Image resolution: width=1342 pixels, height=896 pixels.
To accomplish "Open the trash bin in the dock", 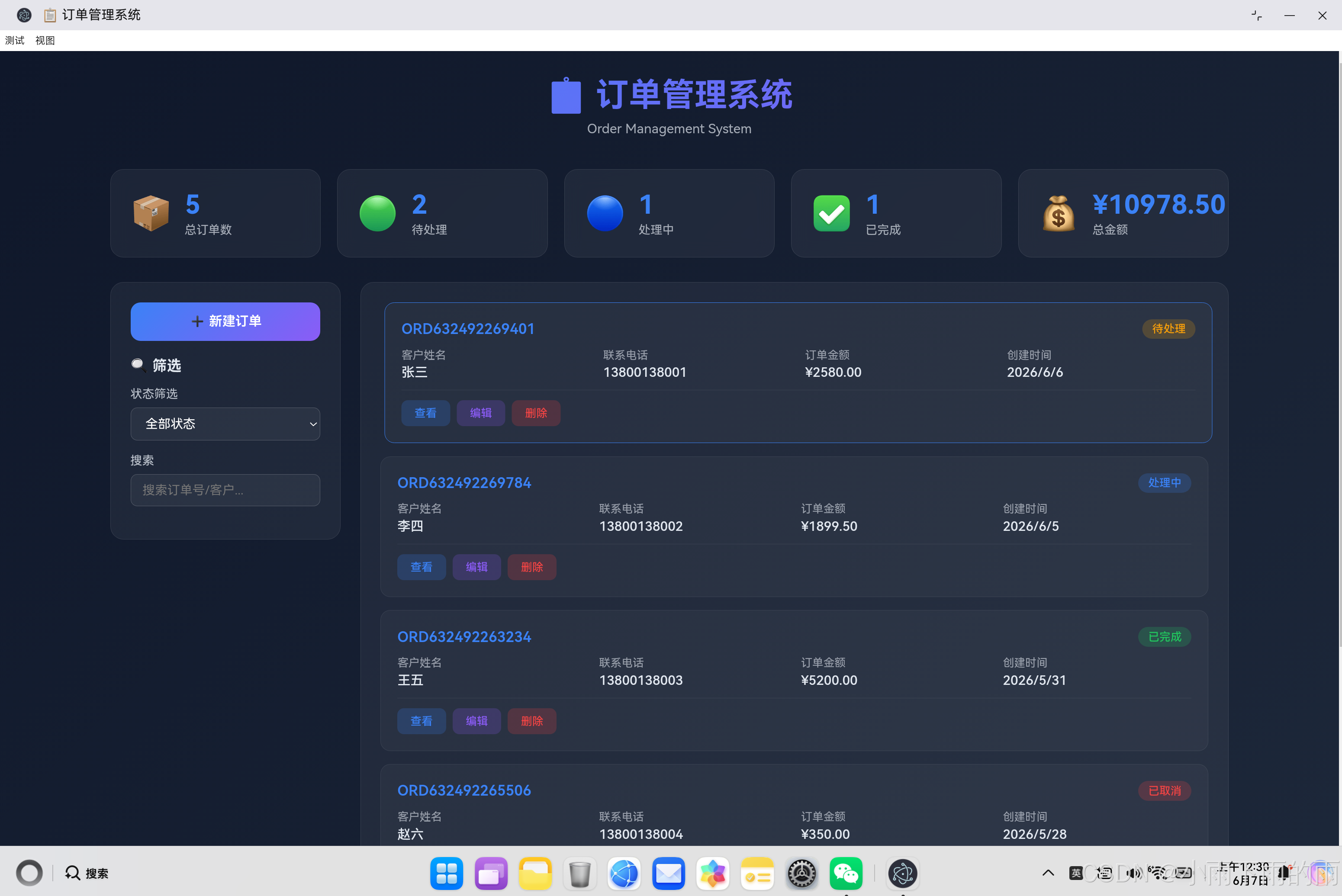I will tap(579, 873).
